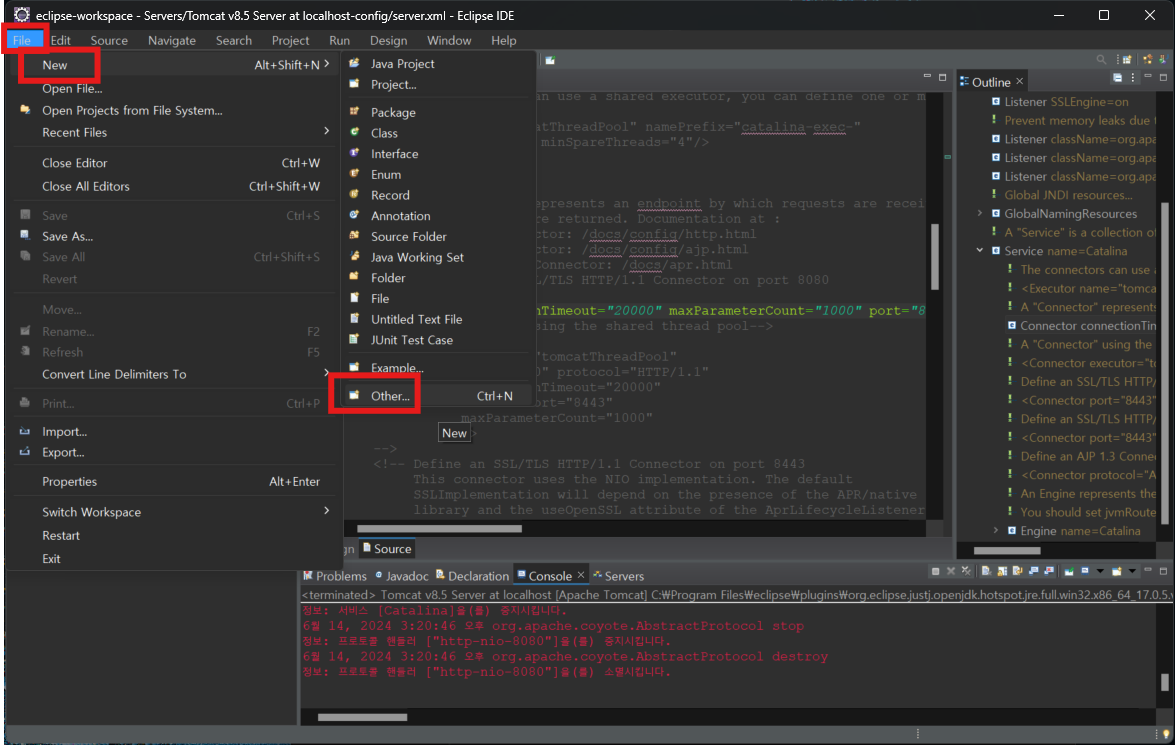Expand GlobalNamingResources node in Outline
This screenshot has height=745, width=1175.
[979, 214]
